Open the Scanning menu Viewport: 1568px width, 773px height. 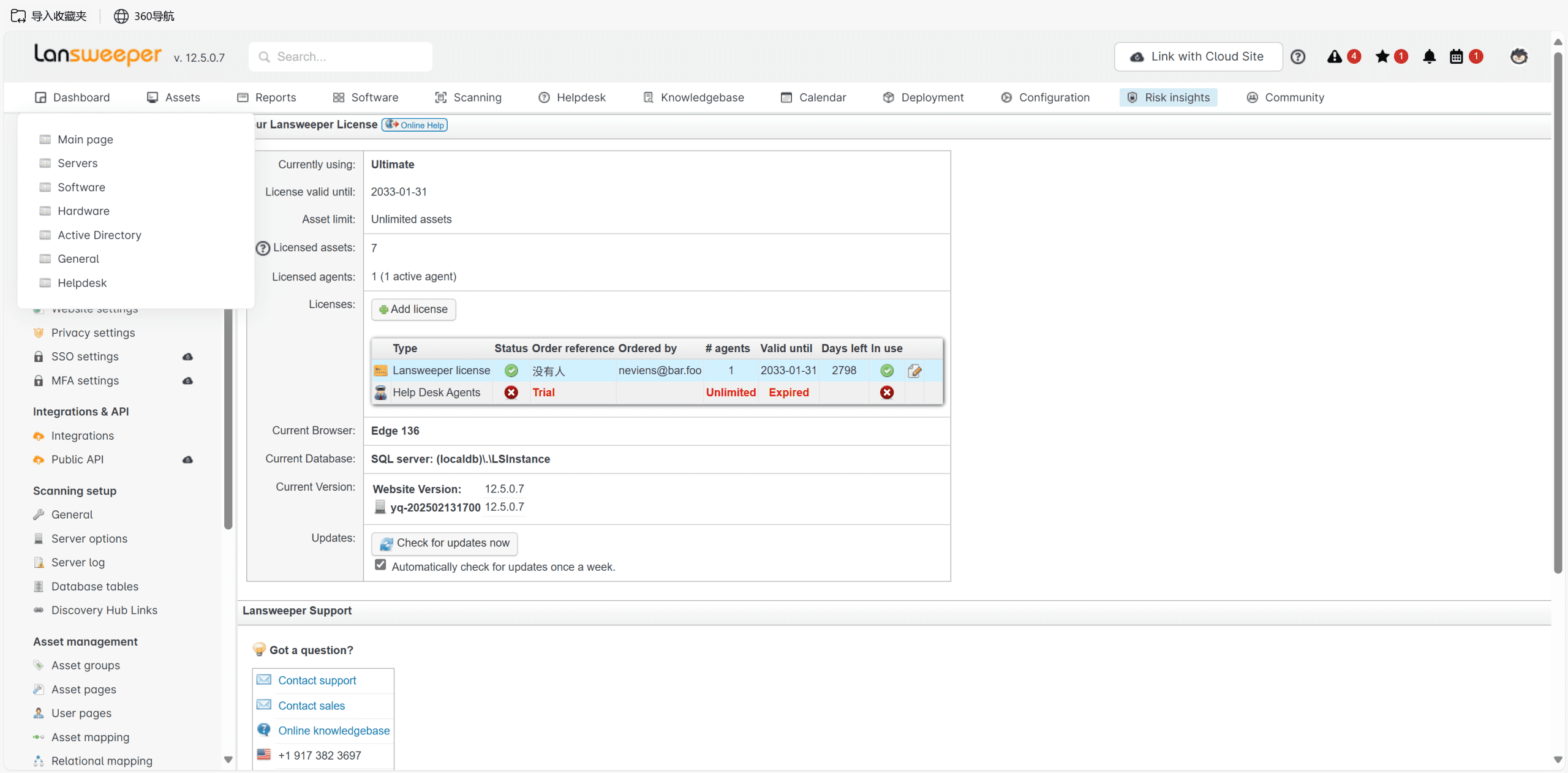tap(469, 97)
